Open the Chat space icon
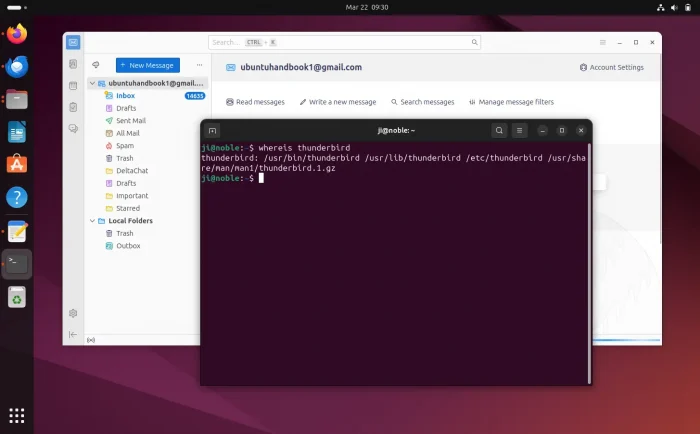 (73, 128)
